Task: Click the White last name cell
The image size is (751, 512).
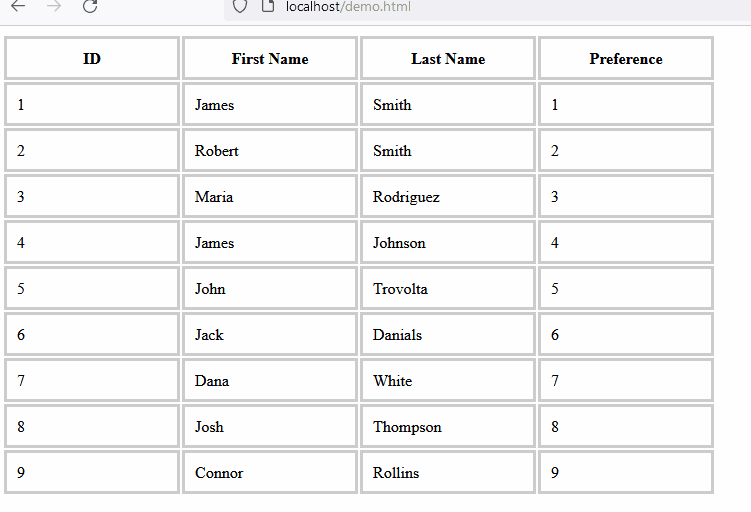Action: pyautogui.click(x=448, y=380)
